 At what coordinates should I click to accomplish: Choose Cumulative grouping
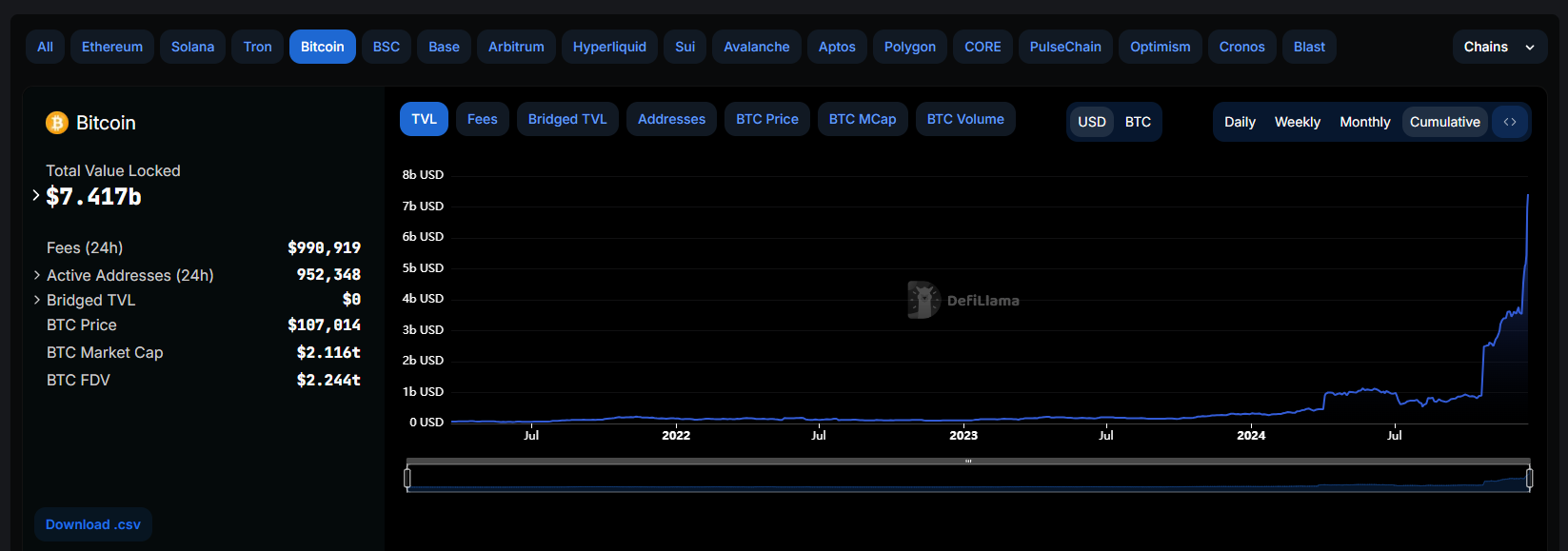[x=1445, y=122]
